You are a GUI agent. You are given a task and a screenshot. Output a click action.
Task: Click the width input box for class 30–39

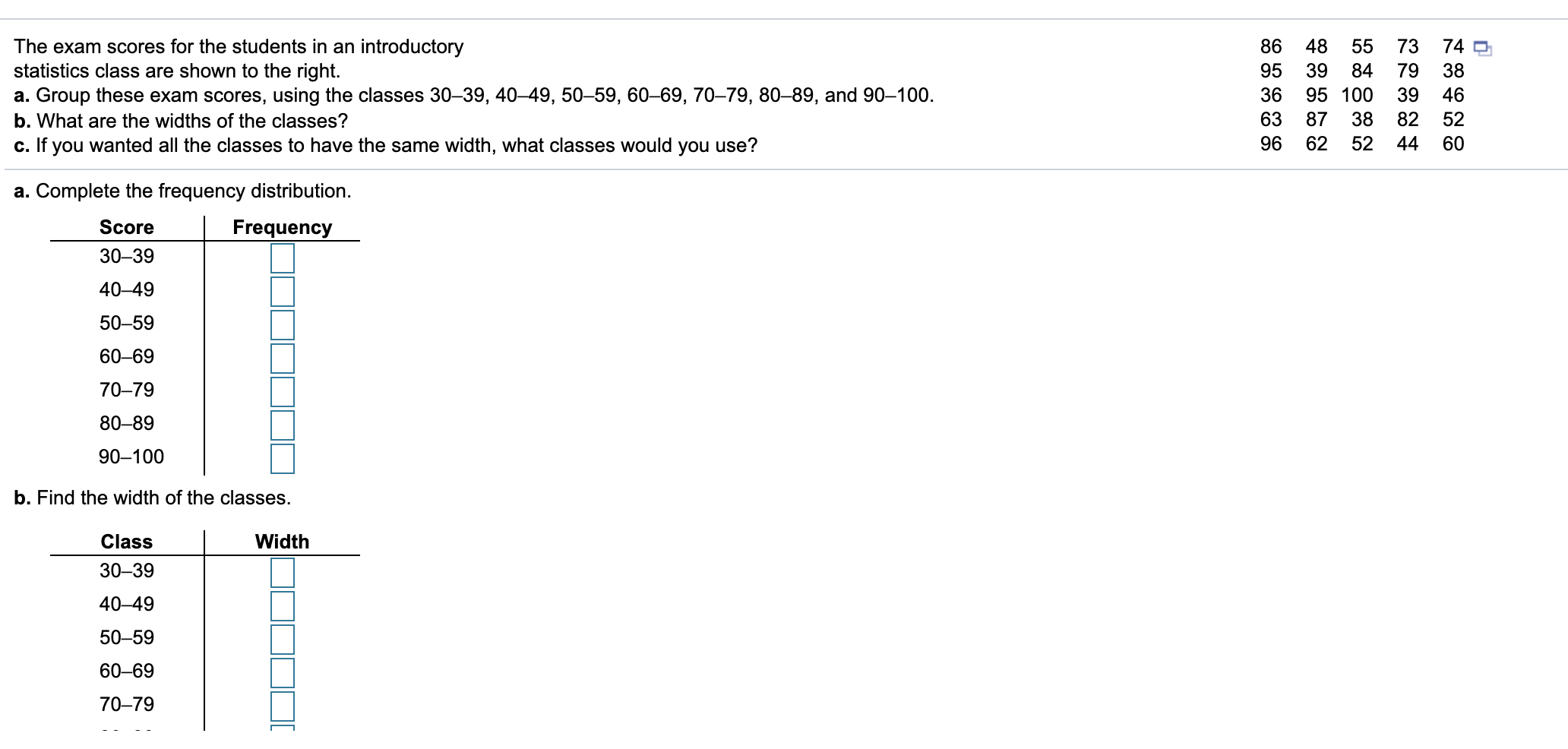point(282,573)
